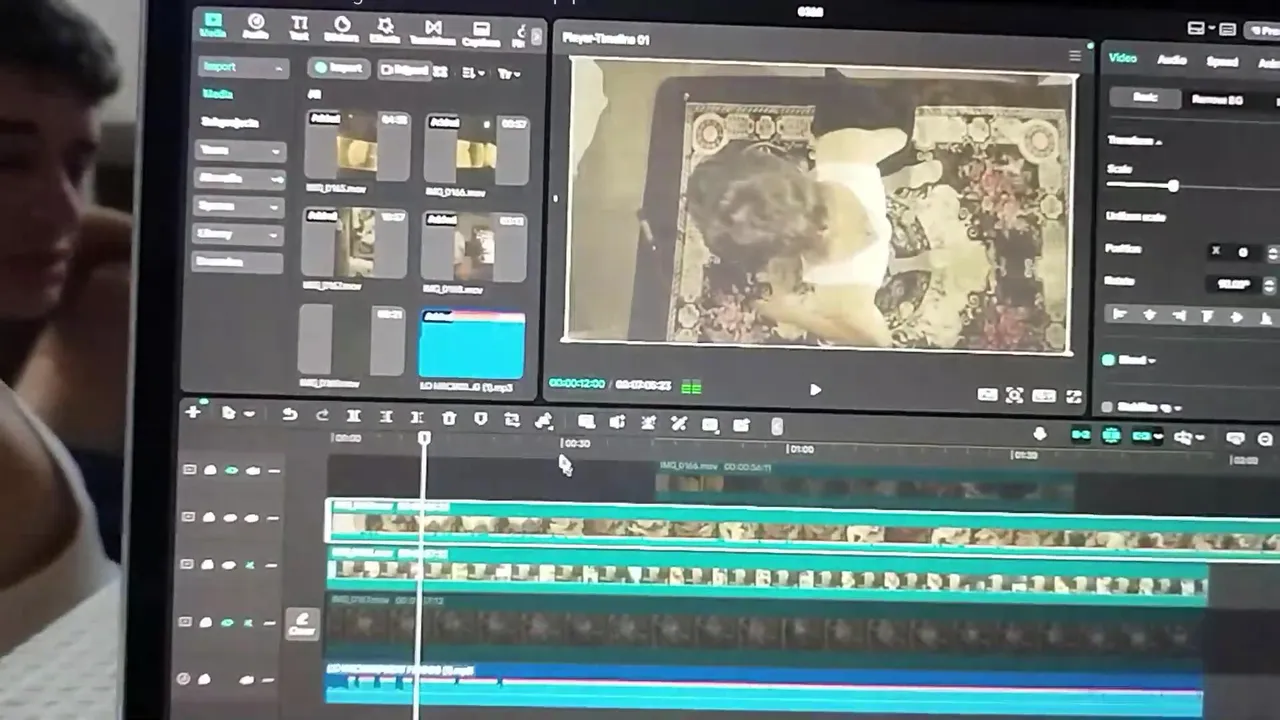Align clip left with first align icon
The height and width of the screenshot is (720, 1280).
[1120, 315]
